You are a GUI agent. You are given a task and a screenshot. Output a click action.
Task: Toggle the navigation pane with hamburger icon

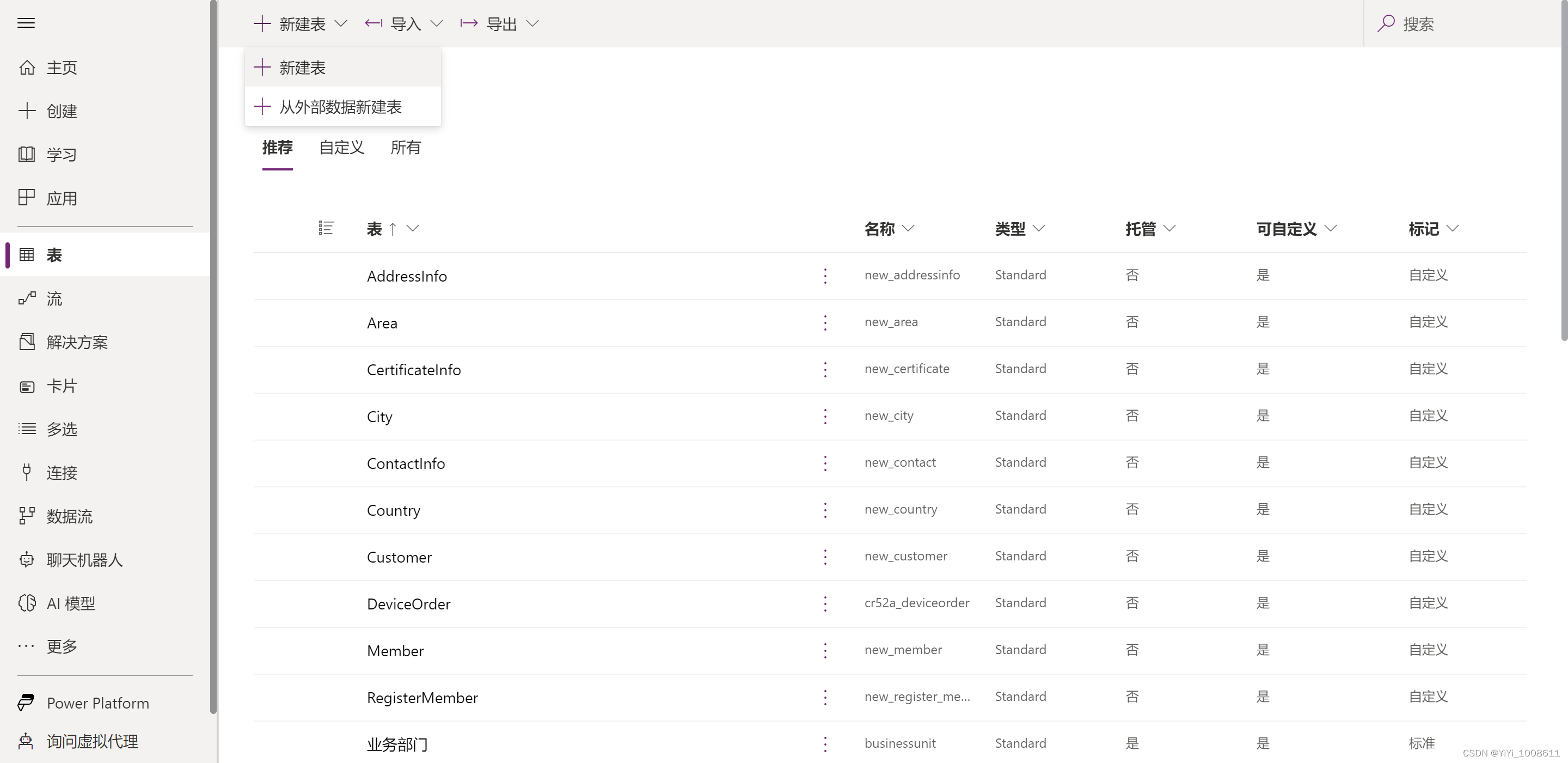[x=26, y=22]
